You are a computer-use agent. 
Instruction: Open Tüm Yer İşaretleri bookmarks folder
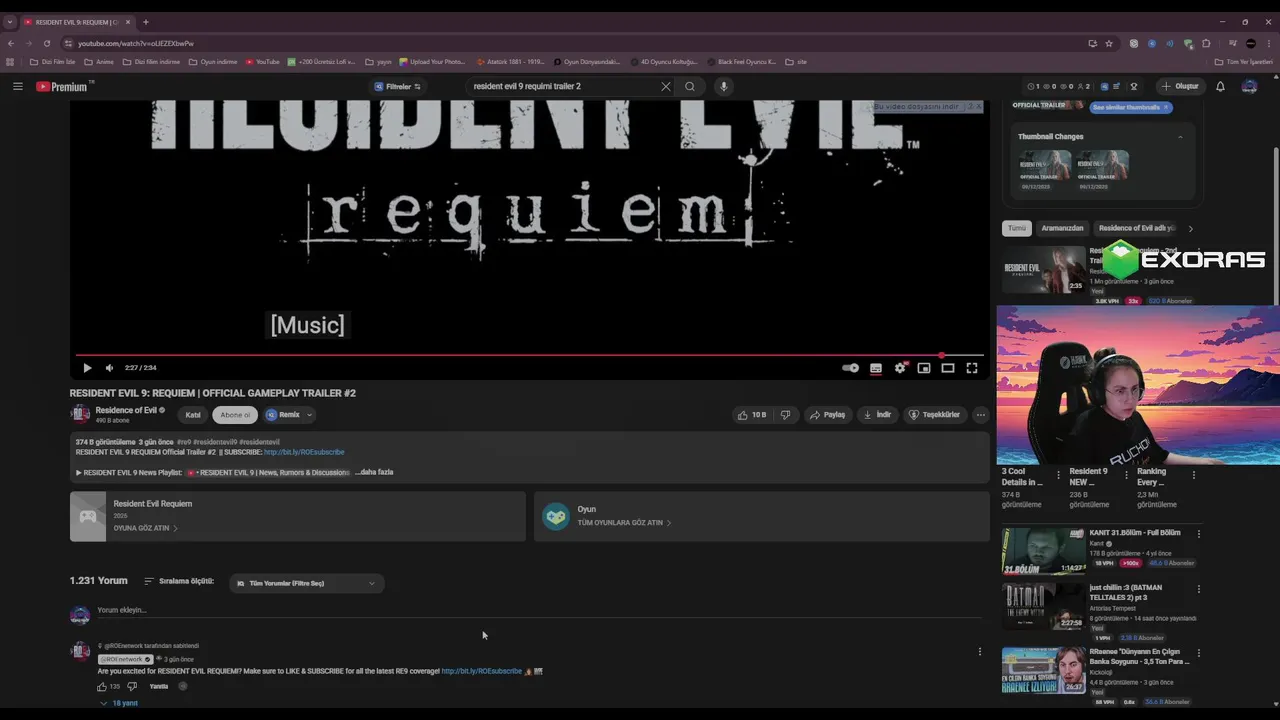[1244, 62]
